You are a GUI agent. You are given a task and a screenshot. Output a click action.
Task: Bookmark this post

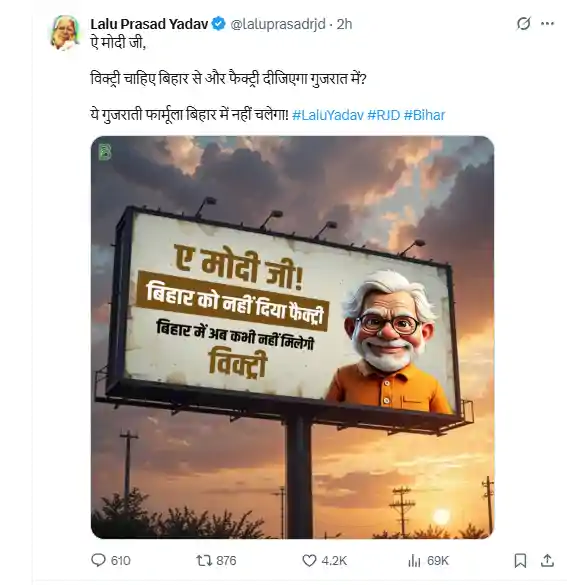[520, 560]
